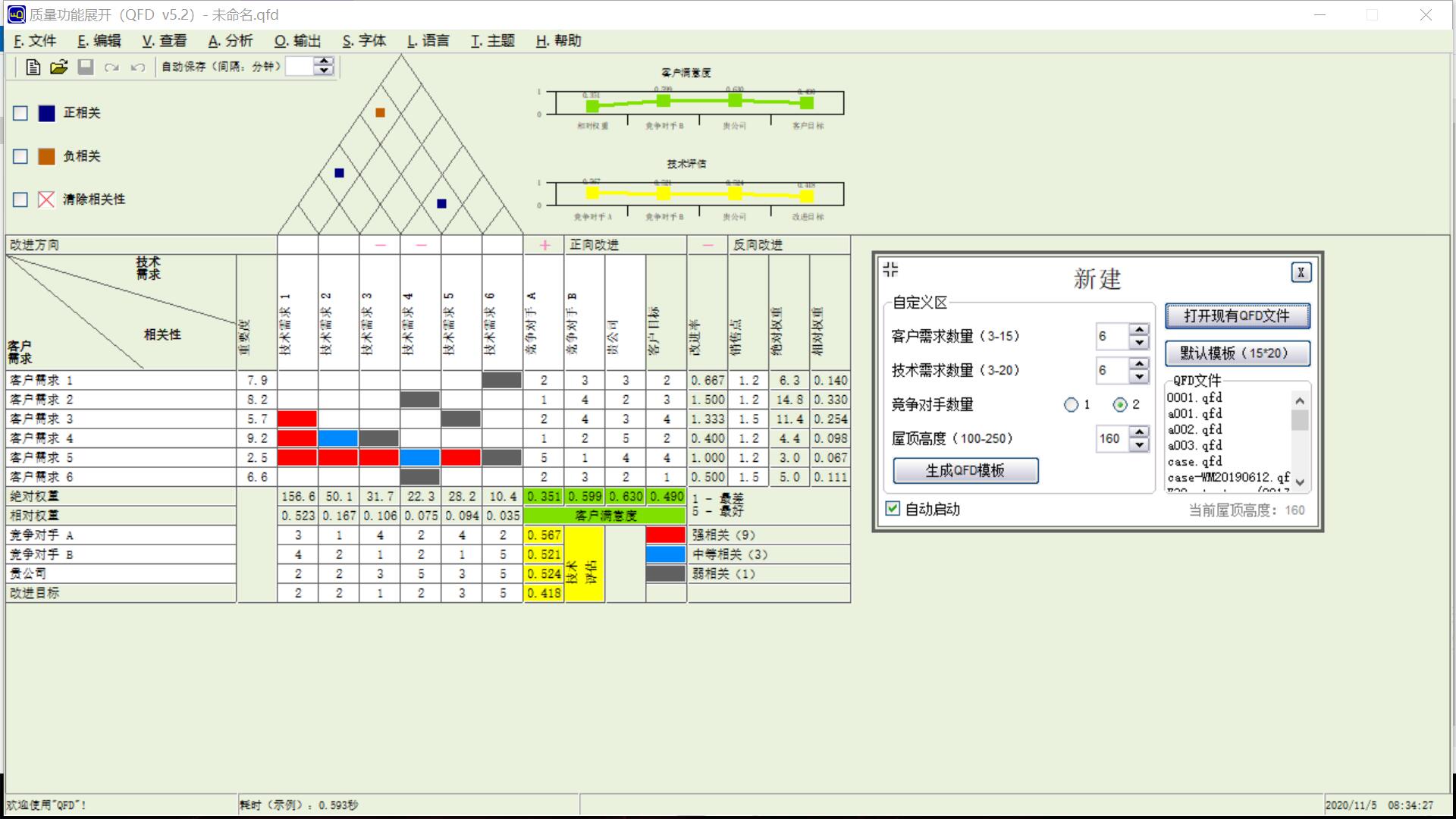Click the open folder toolbar icon
This screenshot has height=819, width=1456.
coord(59,67)
